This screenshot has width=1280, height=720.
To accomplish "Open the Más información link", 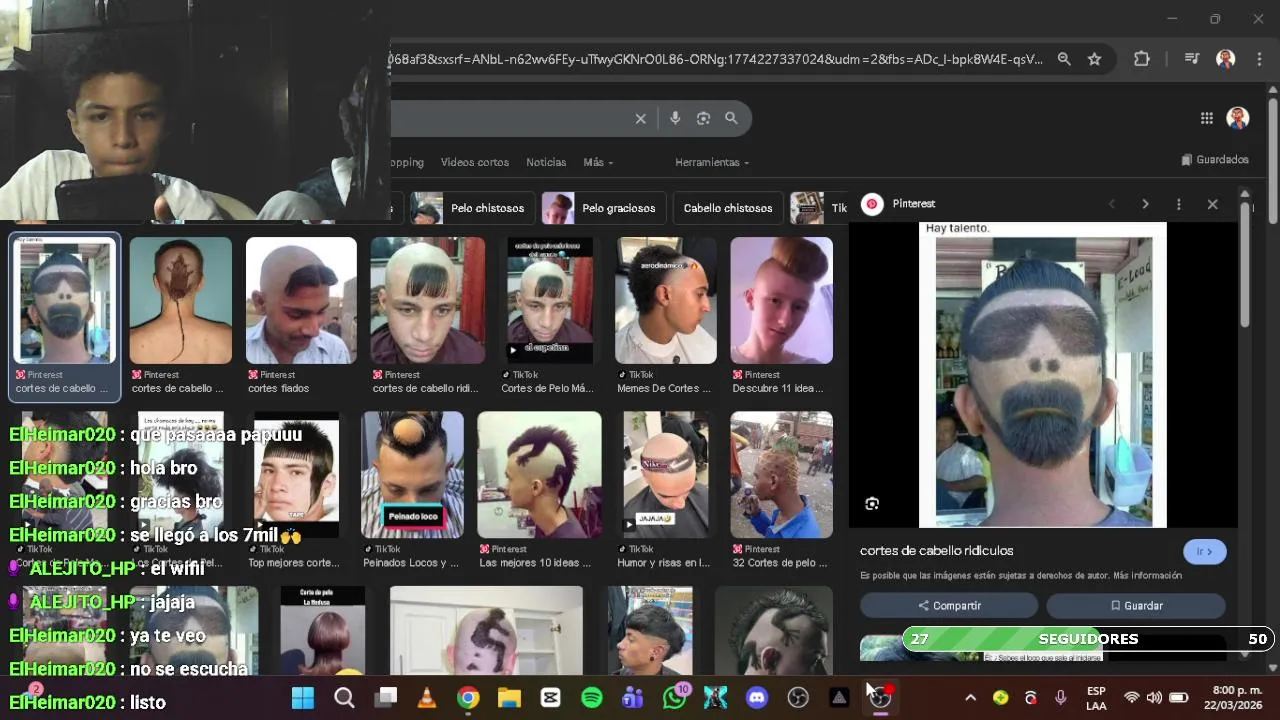I will 1147,576.
